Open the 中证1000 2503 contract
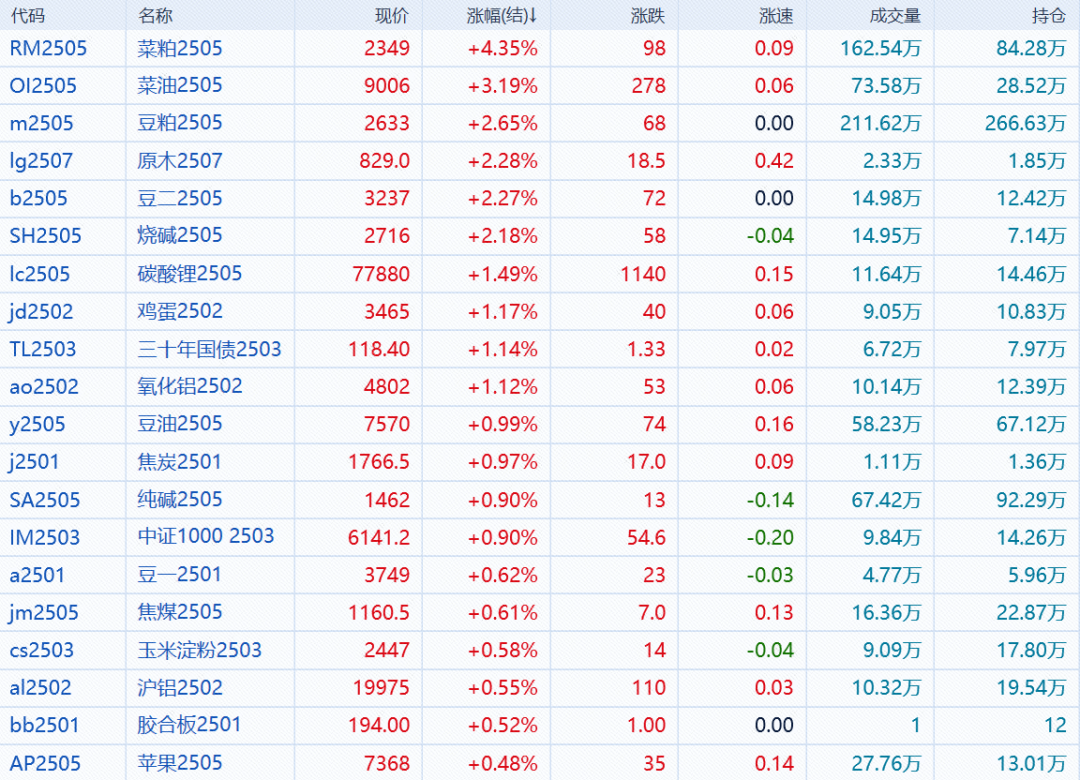This screenshot has width=1080, height=780. (x=206, y=537)
